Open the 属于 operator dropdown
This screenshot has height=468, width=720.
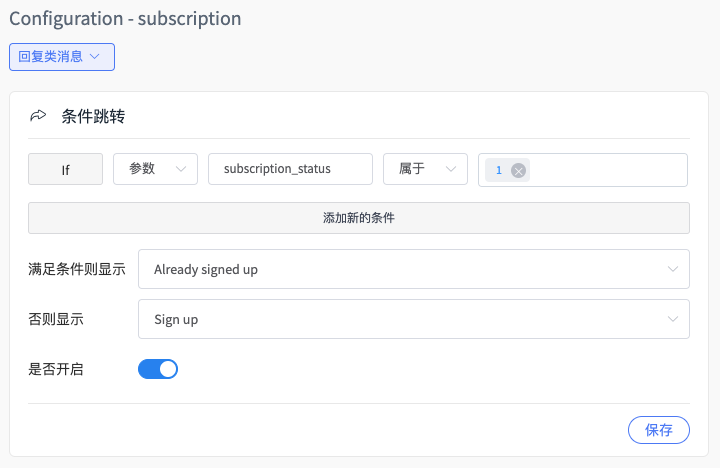coord(426,169)
